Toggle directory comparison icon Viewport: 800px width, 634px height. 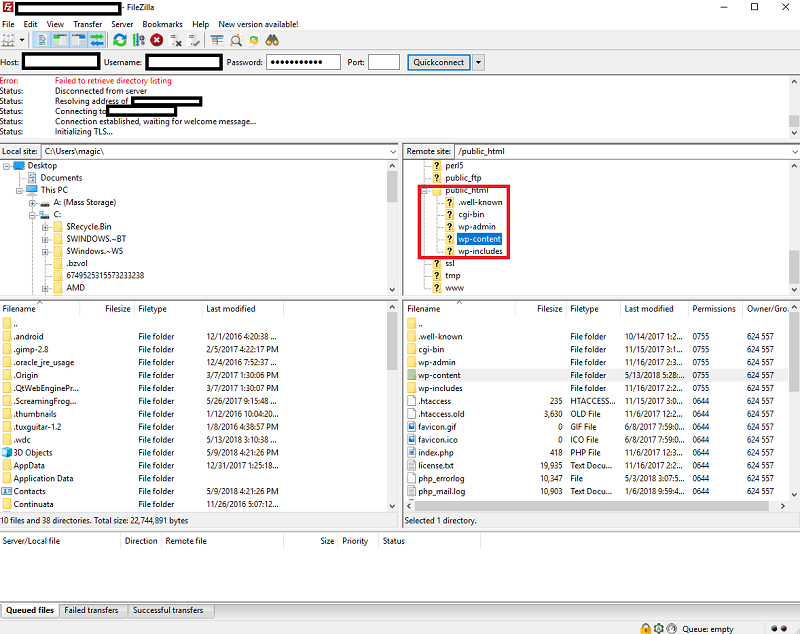[236, 40]
